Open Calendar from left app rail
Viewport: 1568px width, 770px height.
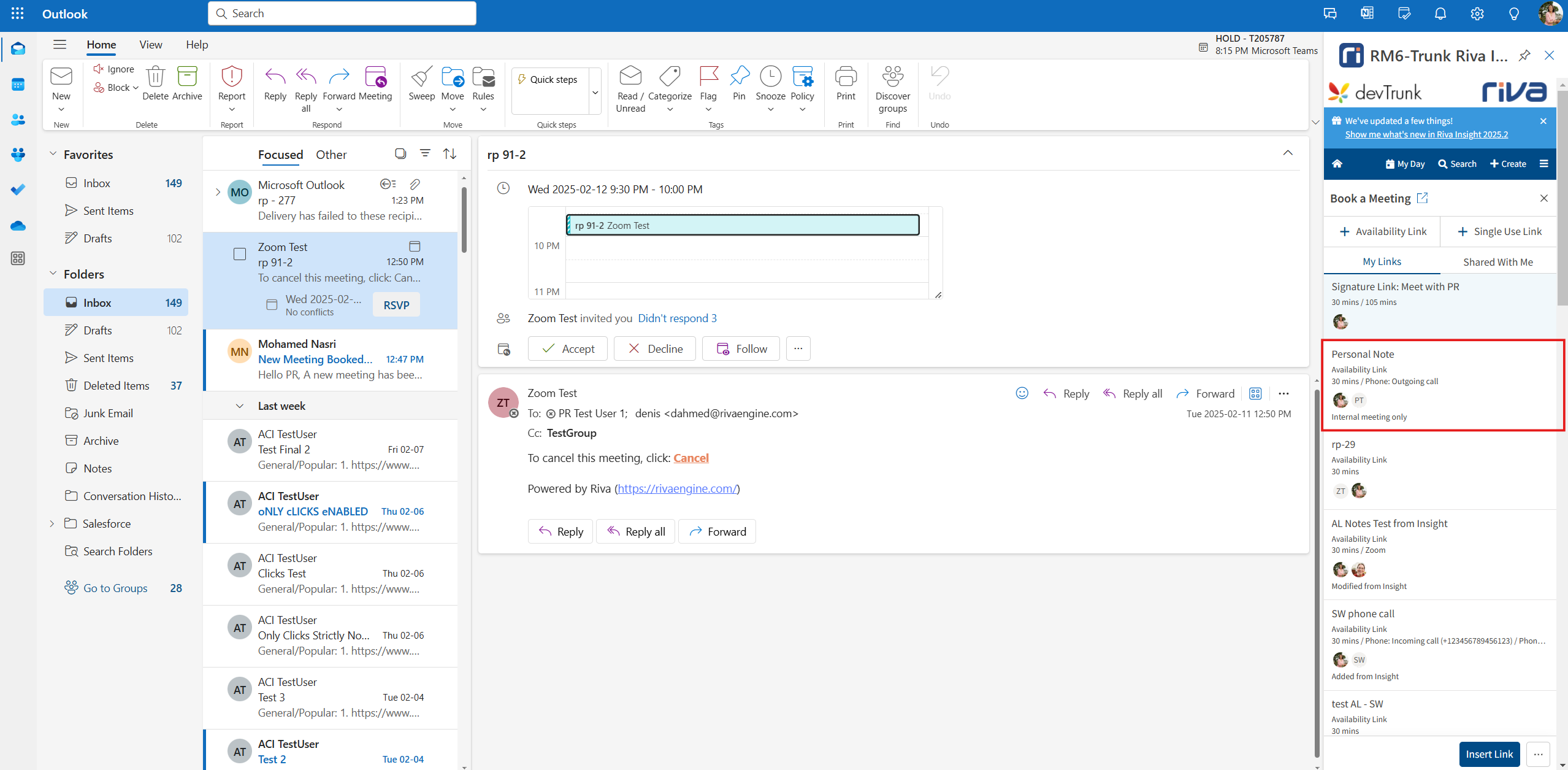tap(18, 84)
